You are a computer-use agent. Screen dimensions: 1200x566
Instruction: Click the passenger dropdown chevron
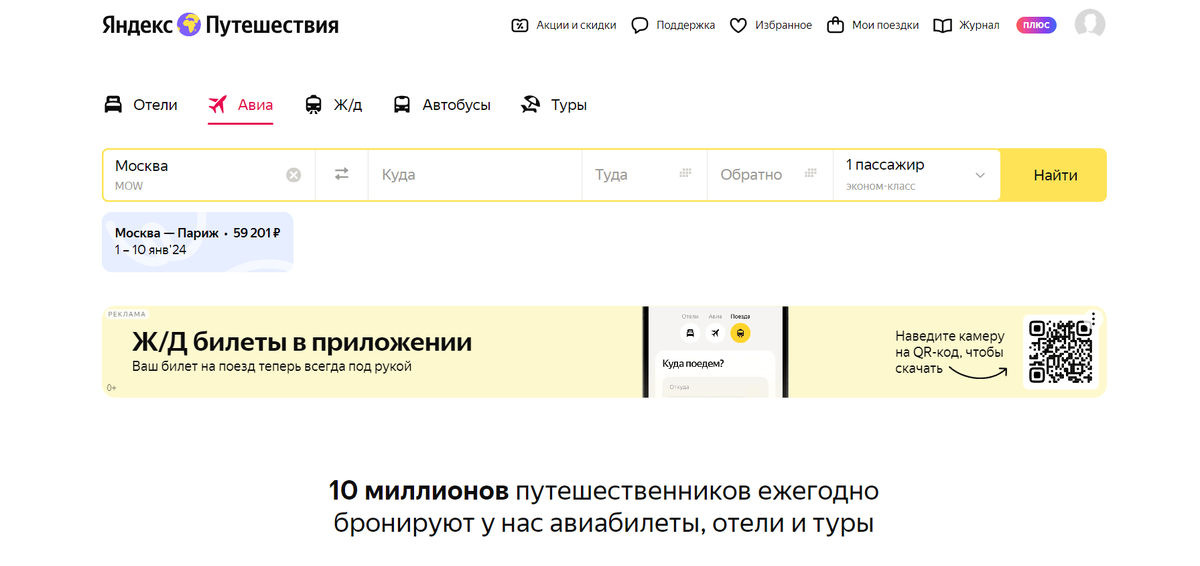980,175
